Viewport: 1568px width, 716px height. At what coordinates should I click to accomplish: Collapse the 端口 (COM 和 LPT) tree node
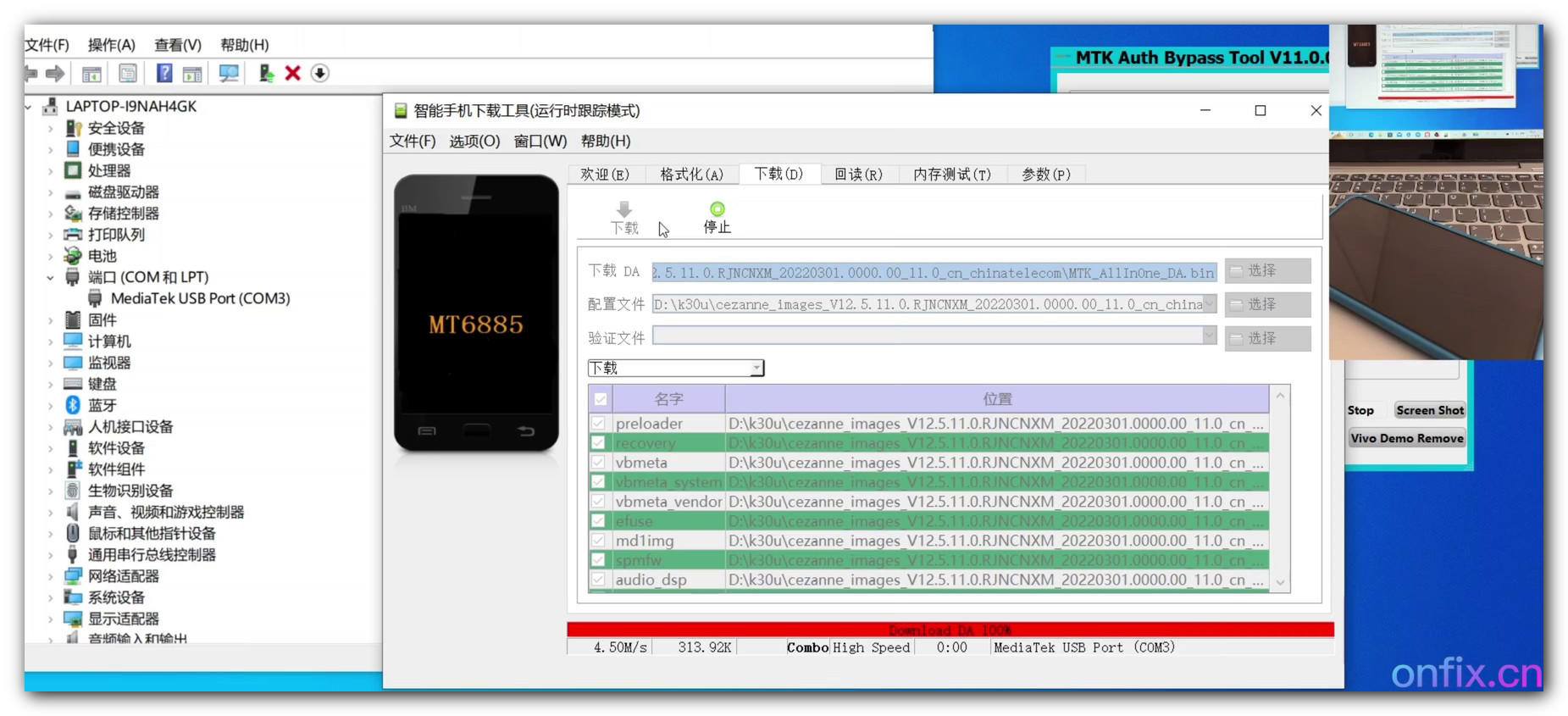50,278
